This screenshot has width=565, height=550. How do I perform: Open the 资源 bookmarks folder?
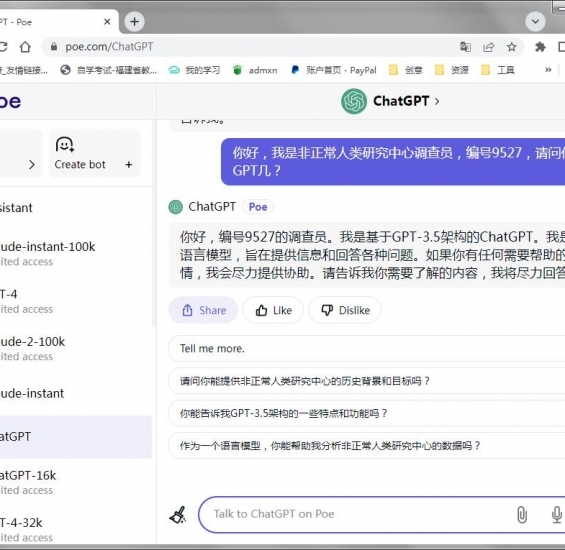452,70
